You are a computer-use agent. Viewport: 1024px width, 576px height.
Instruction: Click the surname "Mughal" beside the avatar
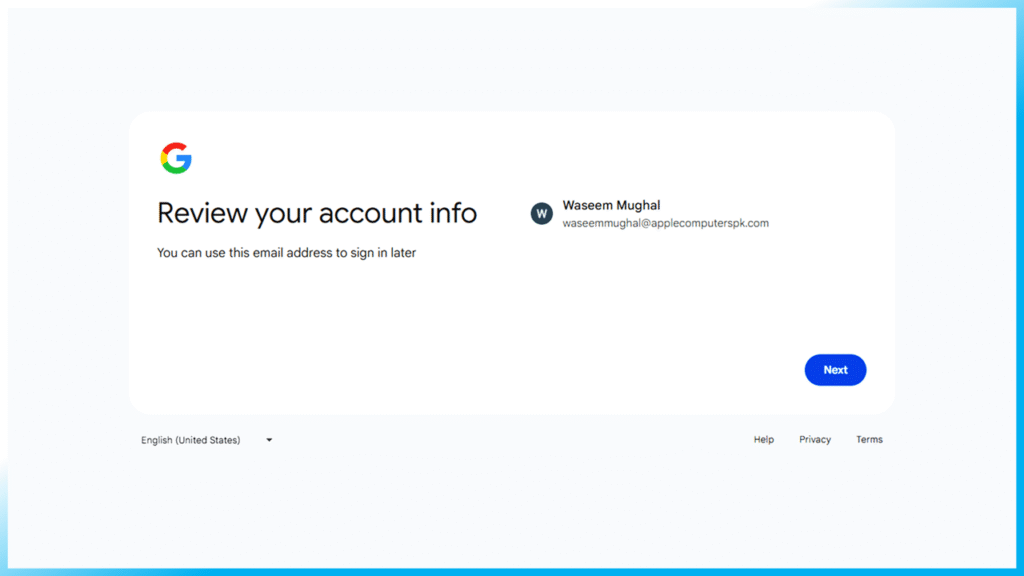click(636, 205)
